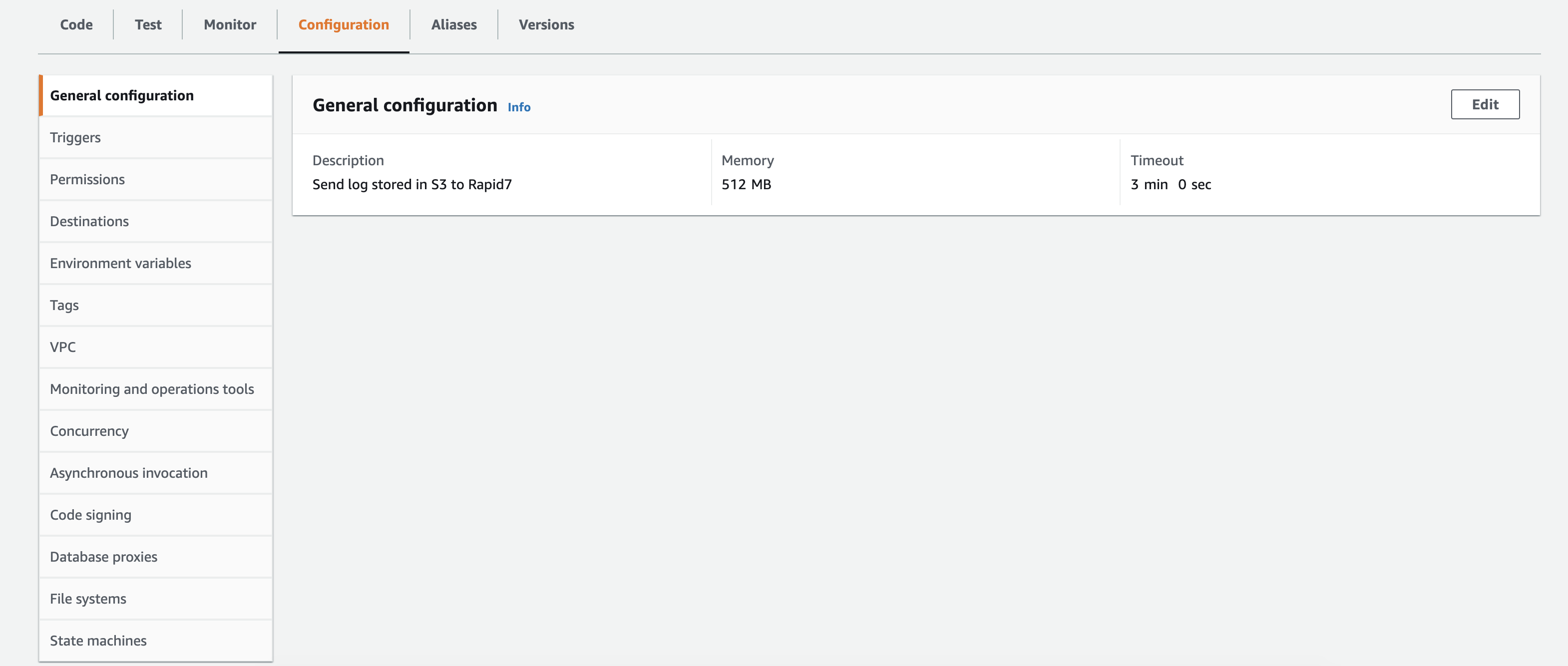Image resolution: width=1568 pixels, height=666 pixels.
Task: Open the State machines section
Action: (98, 641)
